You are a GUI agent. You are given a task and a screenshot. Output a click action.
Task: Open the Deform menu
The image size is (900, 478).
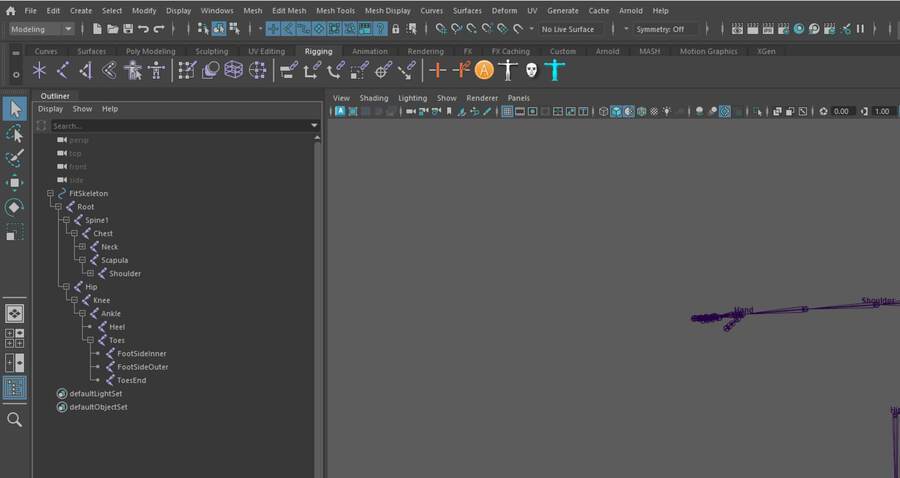504,10
